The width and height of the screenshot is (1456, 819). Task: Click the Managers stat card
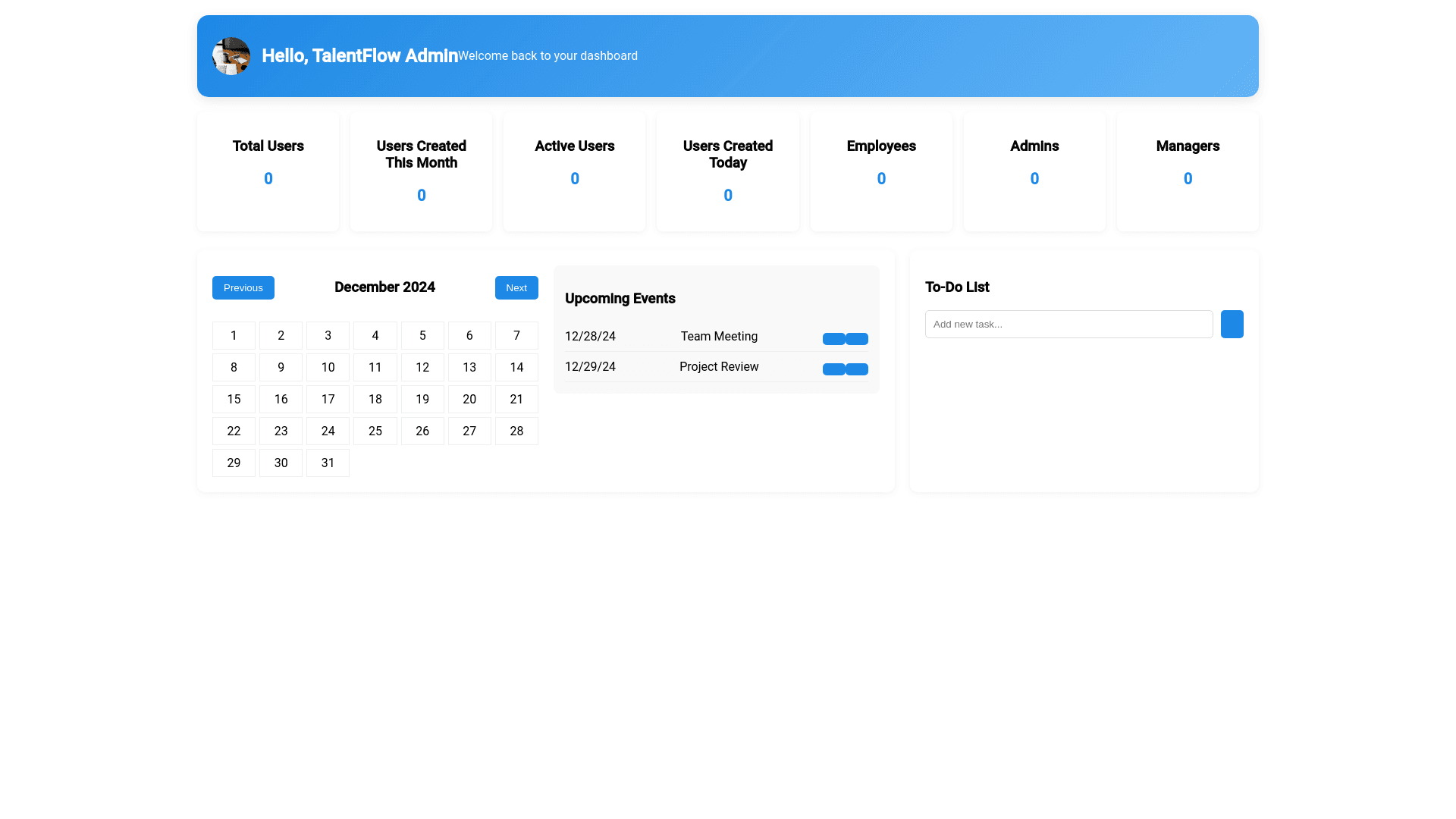1188,172
